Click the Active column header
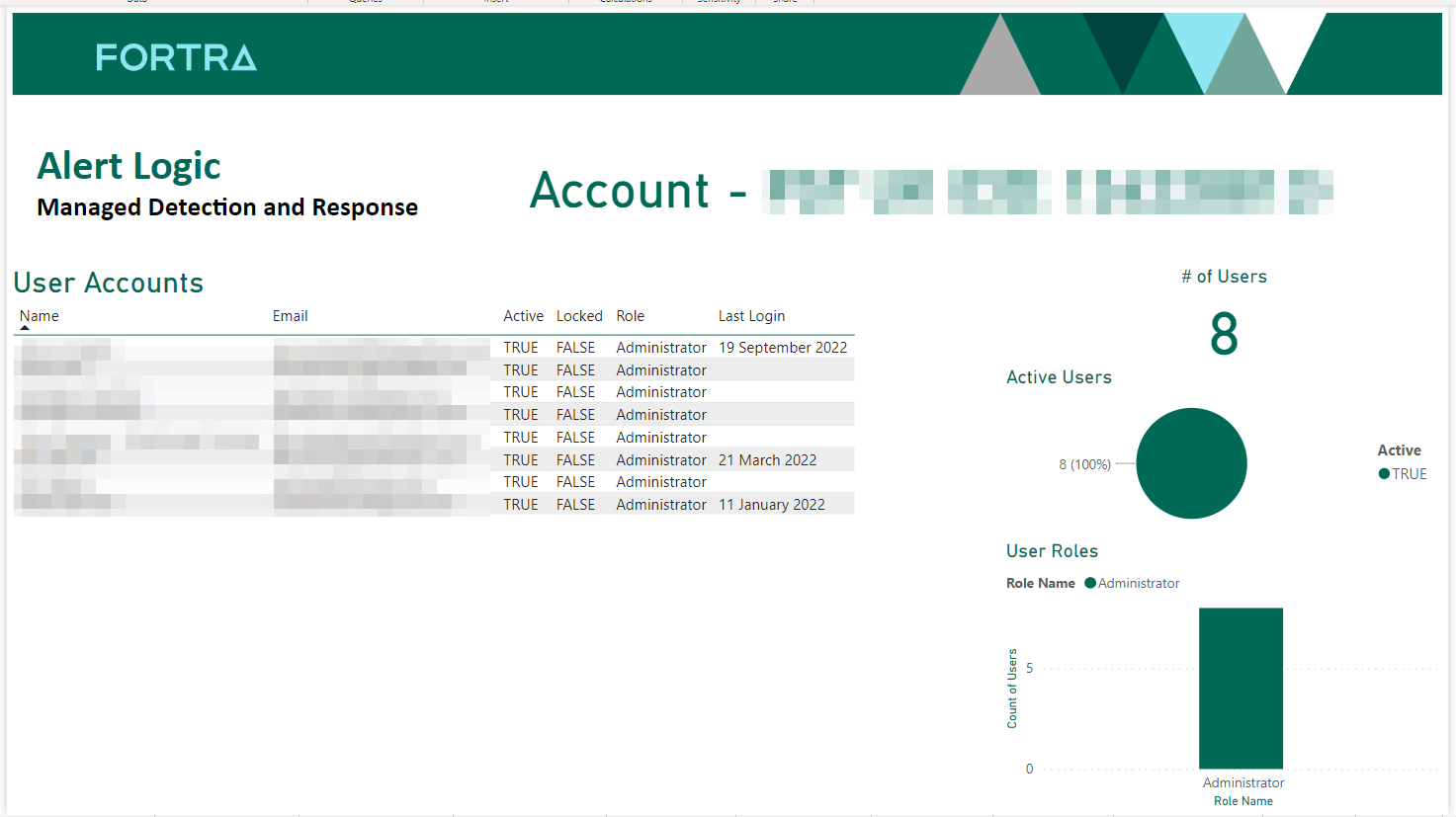The width and height of the screenshot is (1456, 817). click(523, 316)
